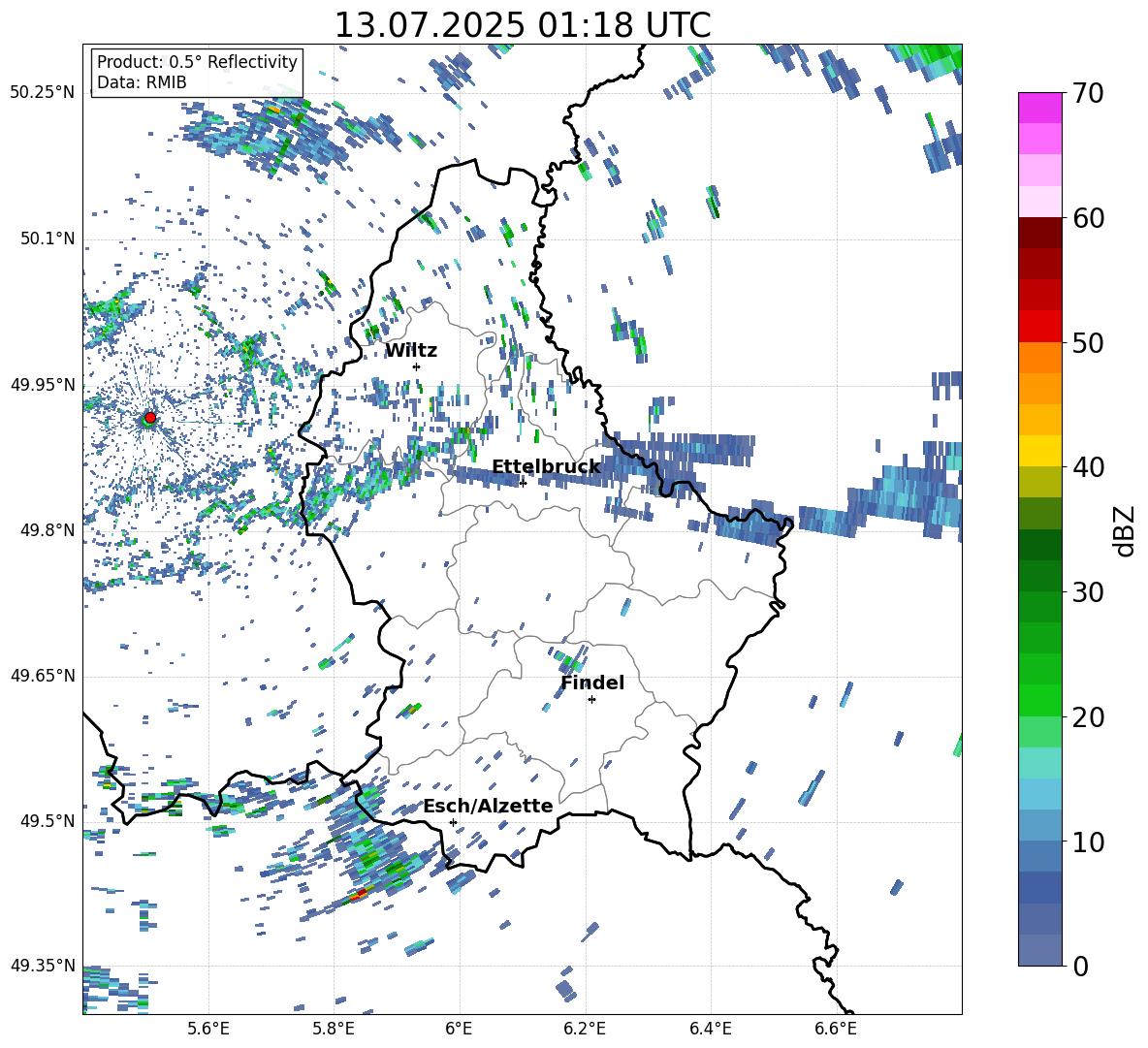The height and width of the screenshot is (1048, 1148).
Task: Click the dBZ colorbar axis label
Action: click(x=1126, y=530)
